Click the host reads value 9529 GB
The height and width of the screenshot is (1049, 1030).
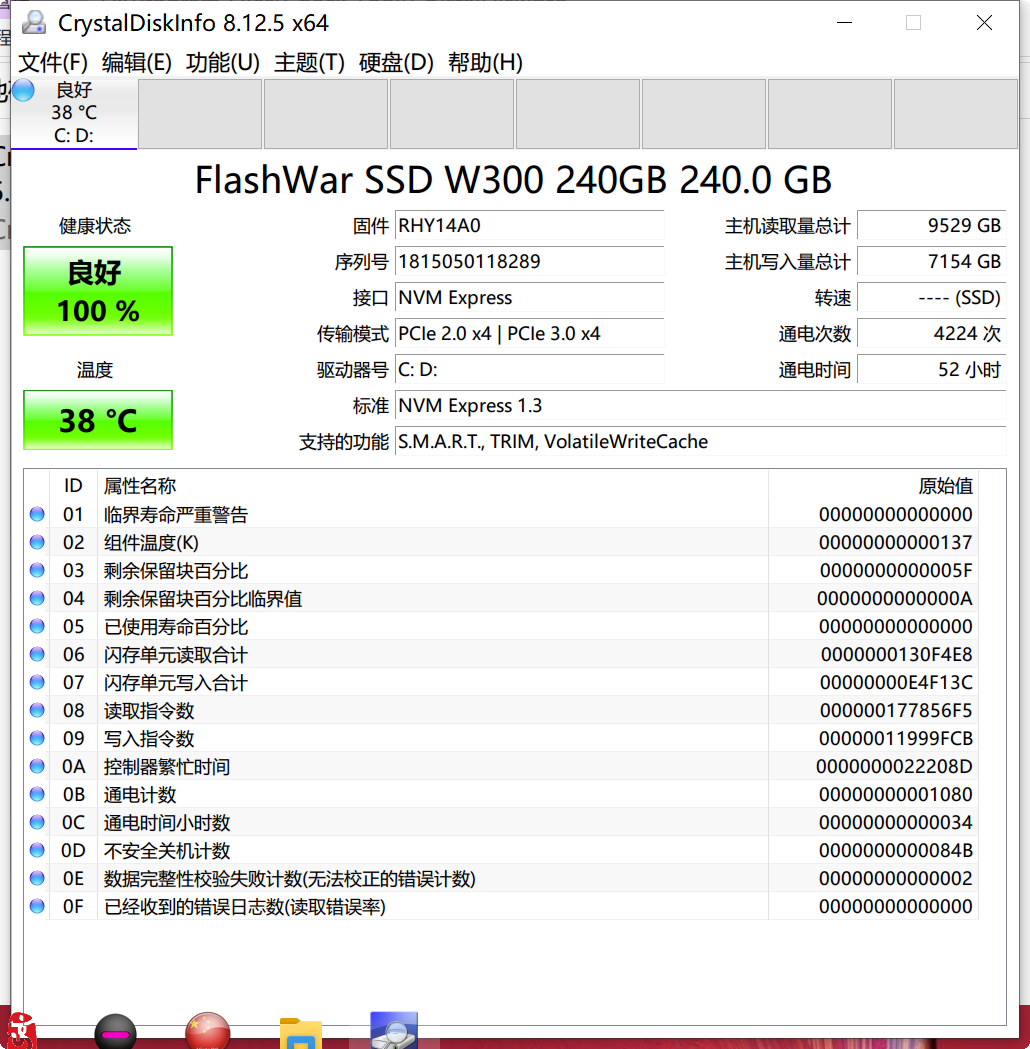[x=932, y=225]
